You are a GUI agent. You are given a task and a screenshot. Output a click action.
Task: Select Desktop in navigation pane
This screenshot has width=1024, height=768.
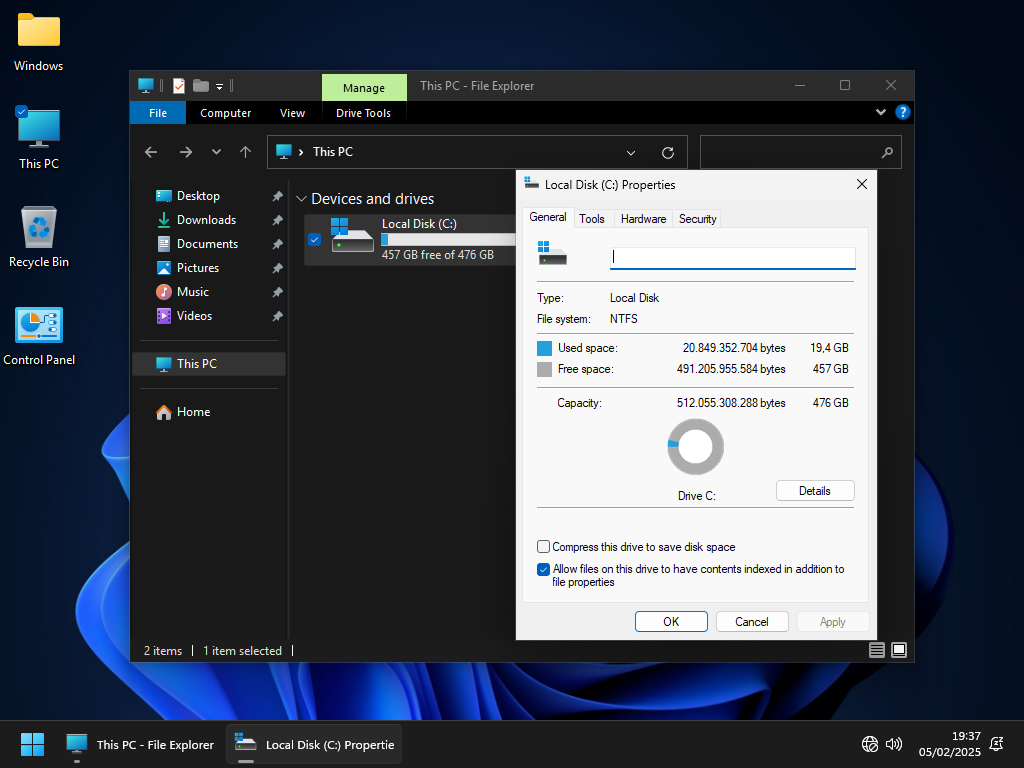click(198, 196)
